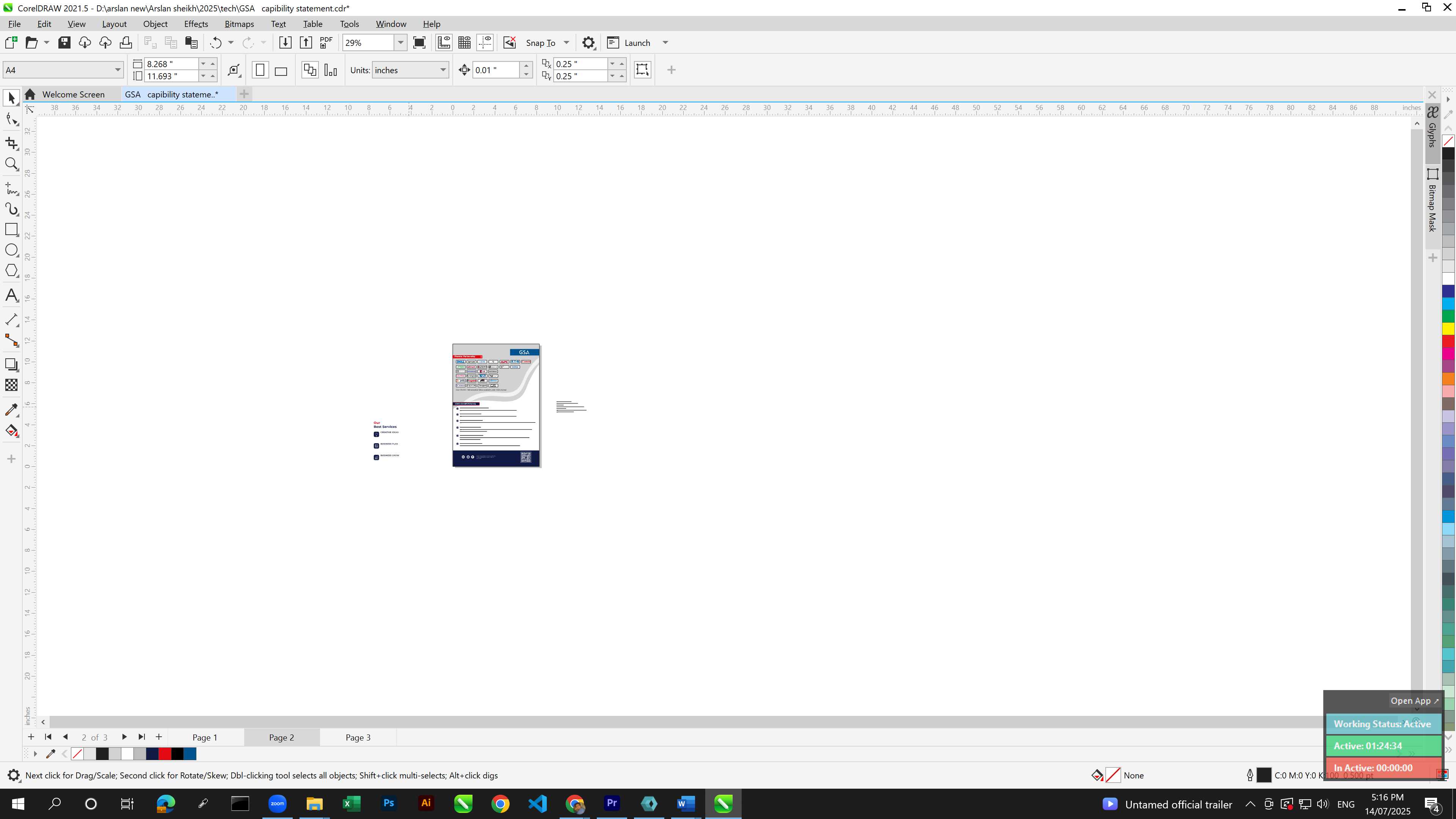Open Word from the Windows taskbar
Image resolution: width=1456 pixels, height=819 pixels.
pyautogui.click(x=686, y=804)
